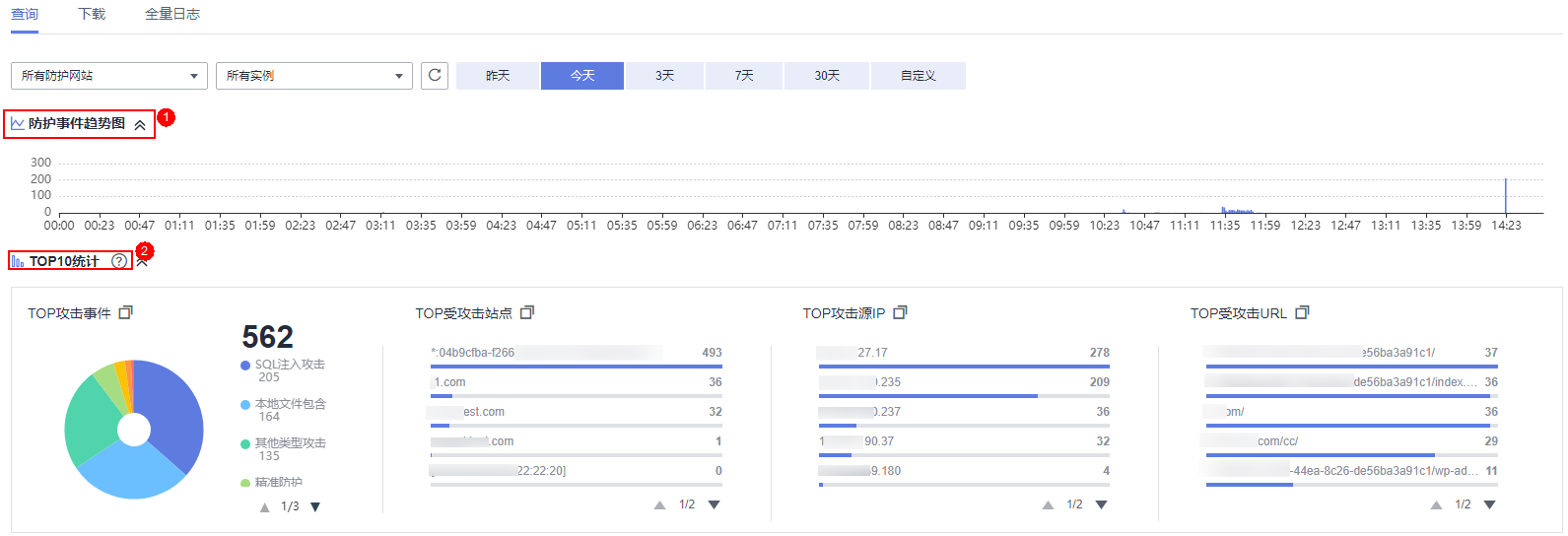
Task: Select the 自定义 time range button
Action: (918, 76)
